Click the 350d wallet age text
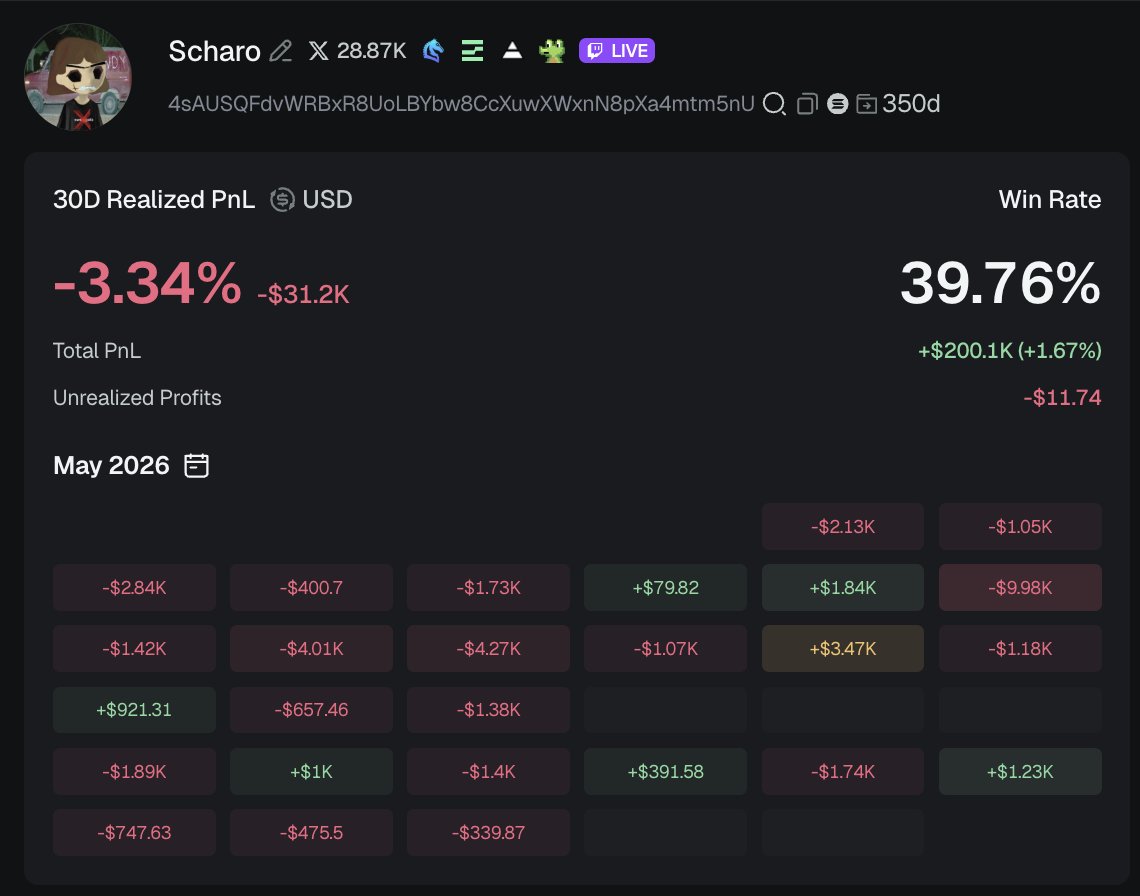The height and width of the screenshot is (896, 1140). tap(911, 104)
